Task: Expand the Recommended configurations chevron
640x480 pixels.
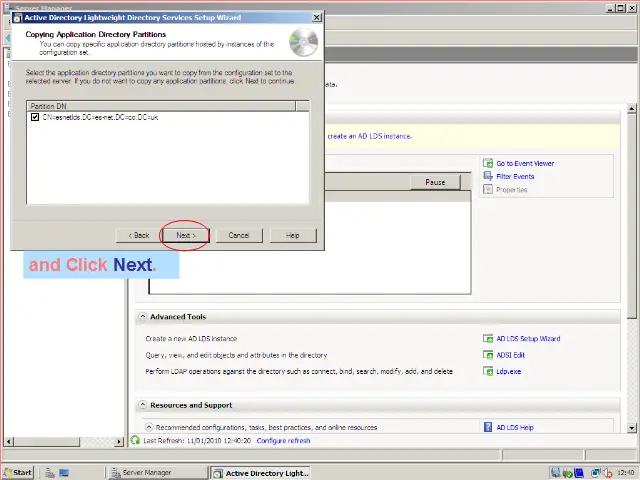Action: (x=149, y=427)
